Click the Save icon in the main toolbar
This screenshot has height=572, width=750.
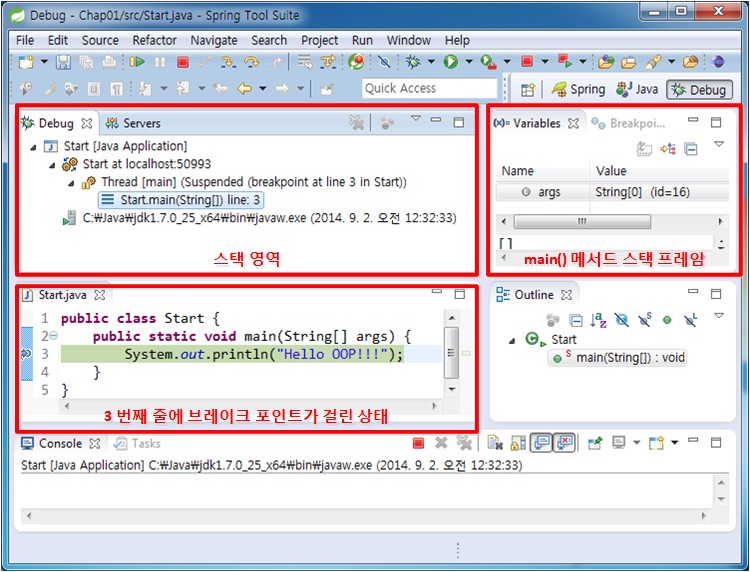[62, 62]
